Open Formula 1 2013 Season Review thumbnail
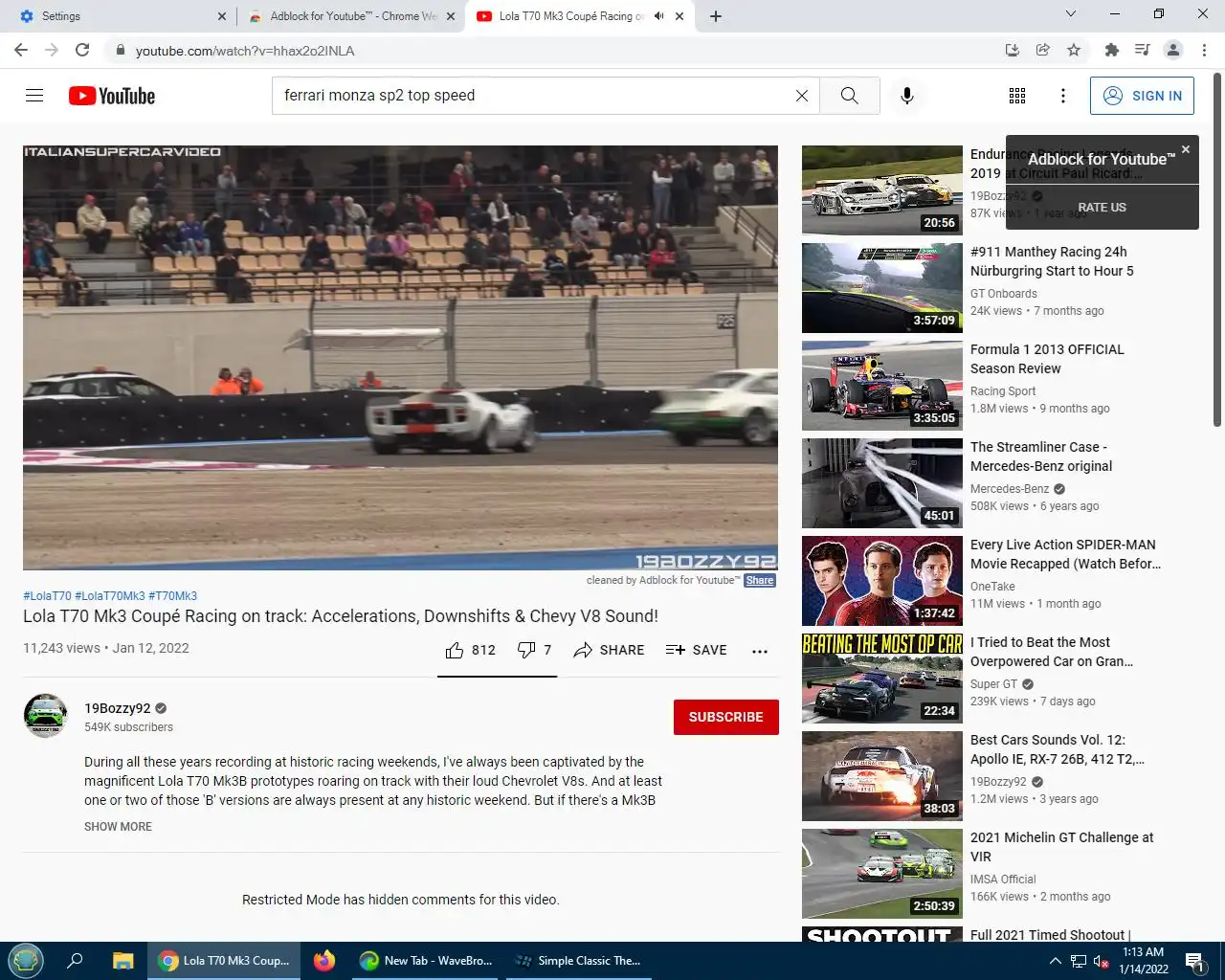This screenshot has height=980, width=1225. tap(882, 386)
